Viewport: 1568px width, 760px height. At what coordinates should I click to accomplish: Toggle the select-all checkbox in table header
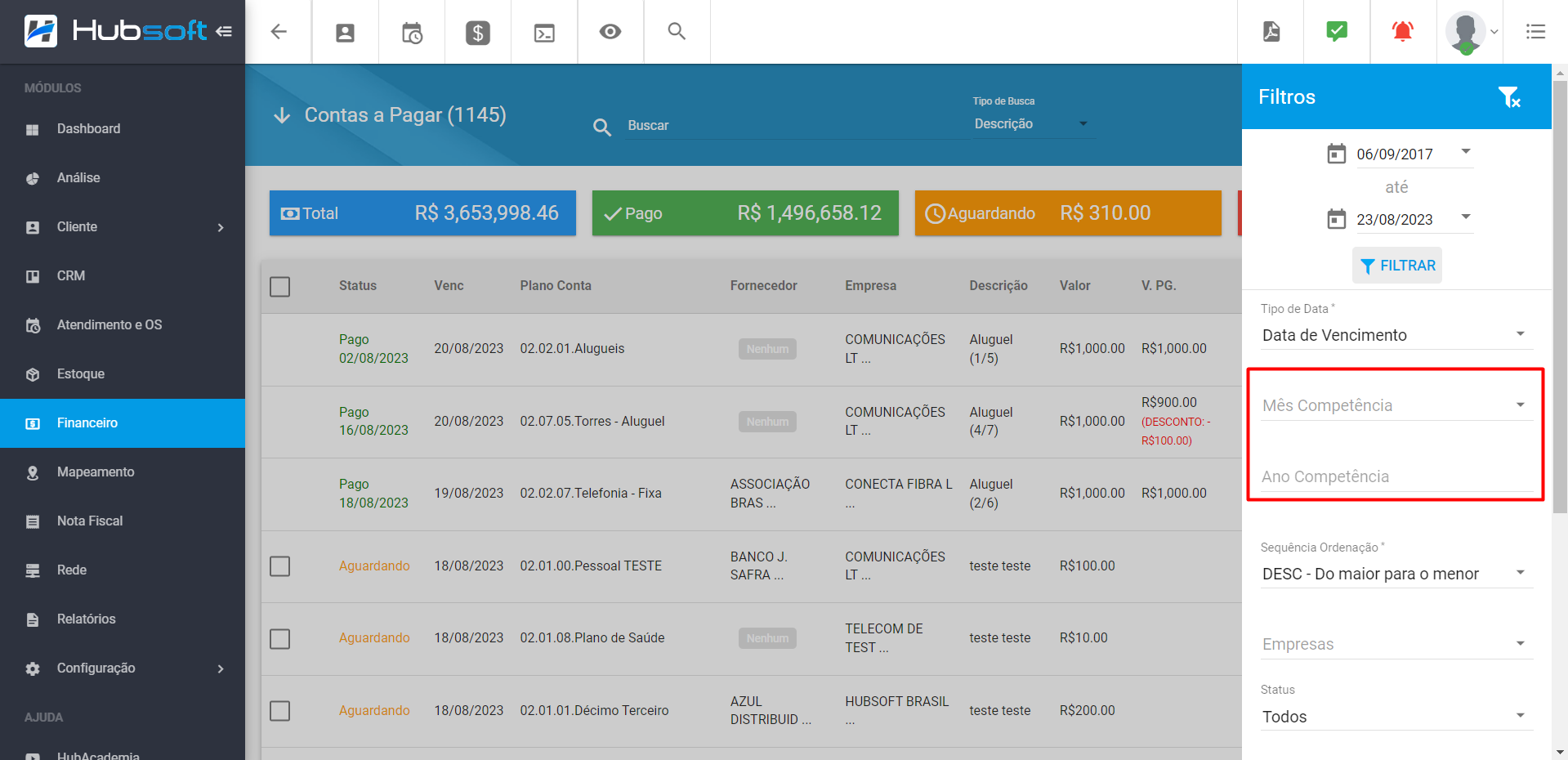[x=280, y=287]
